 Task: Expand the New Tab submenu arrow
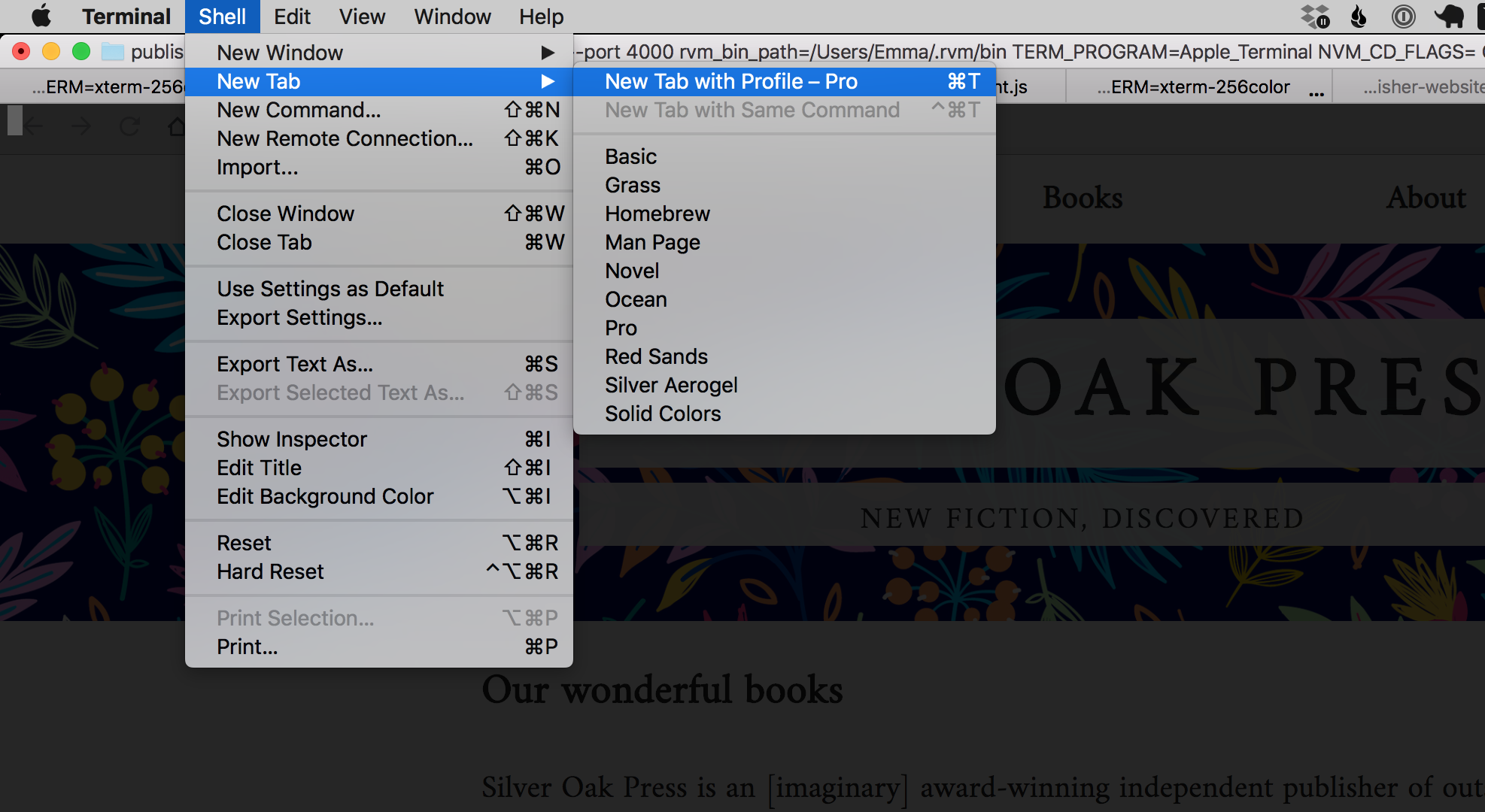548,81
